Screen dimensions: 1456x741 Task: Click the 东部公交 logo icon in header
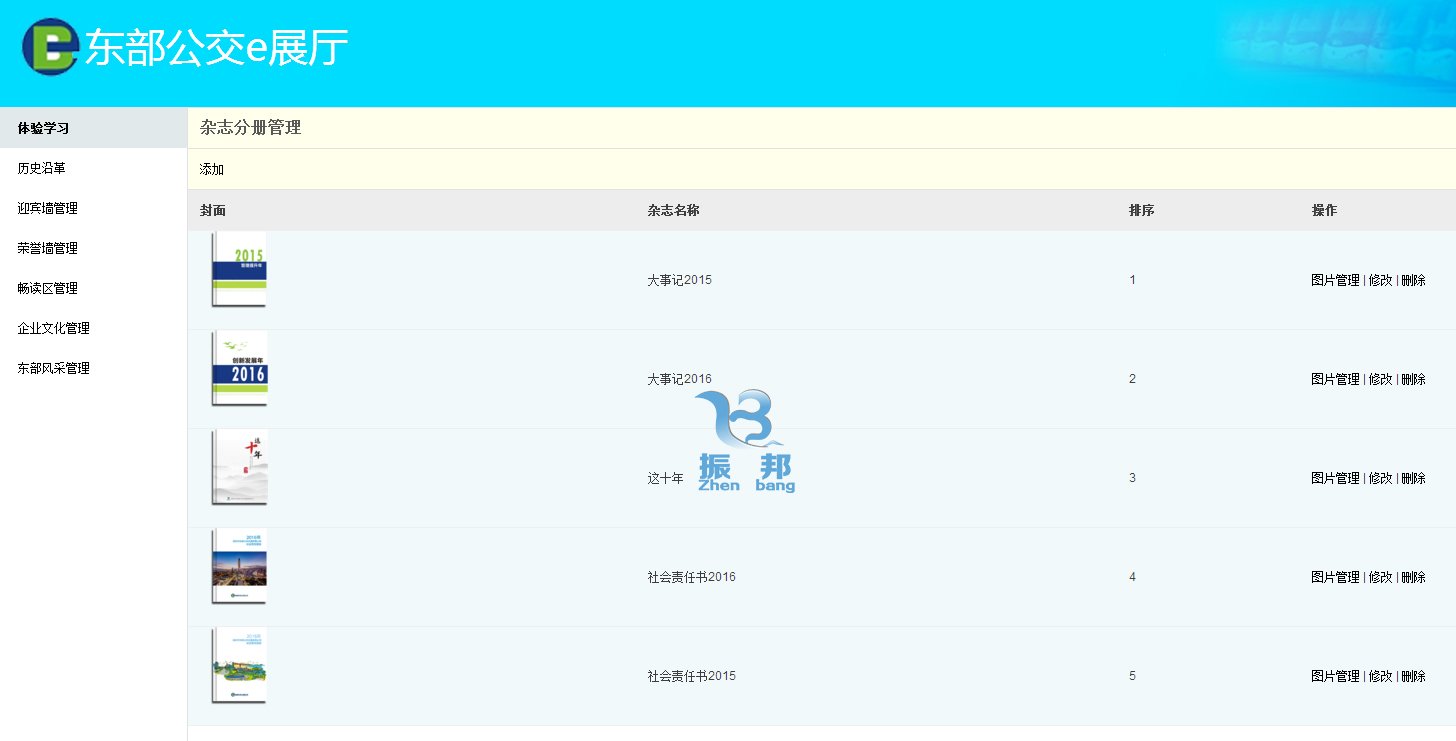49,47
